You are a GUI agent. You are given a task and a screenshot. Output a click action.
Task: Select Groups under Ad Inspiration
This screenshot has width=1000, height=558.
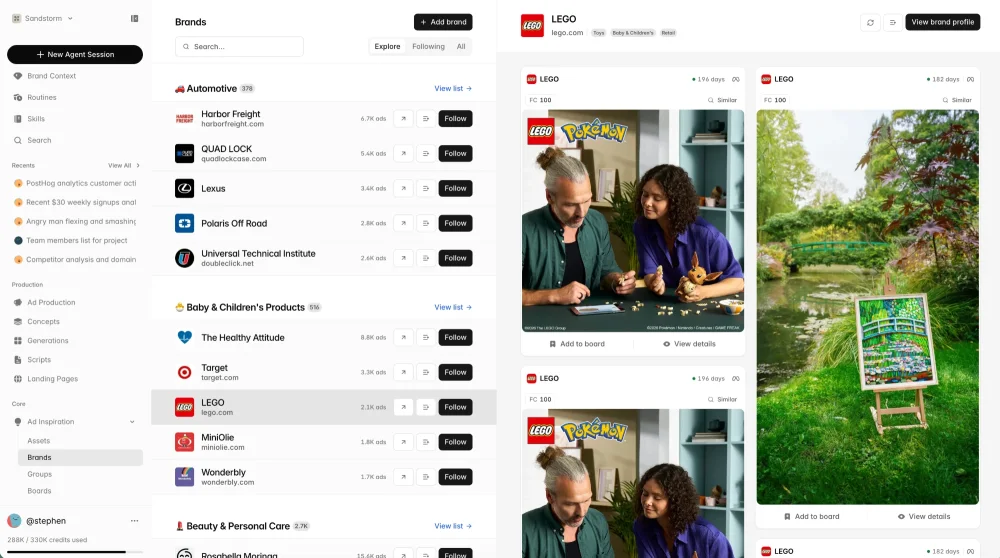click(40, 474)
